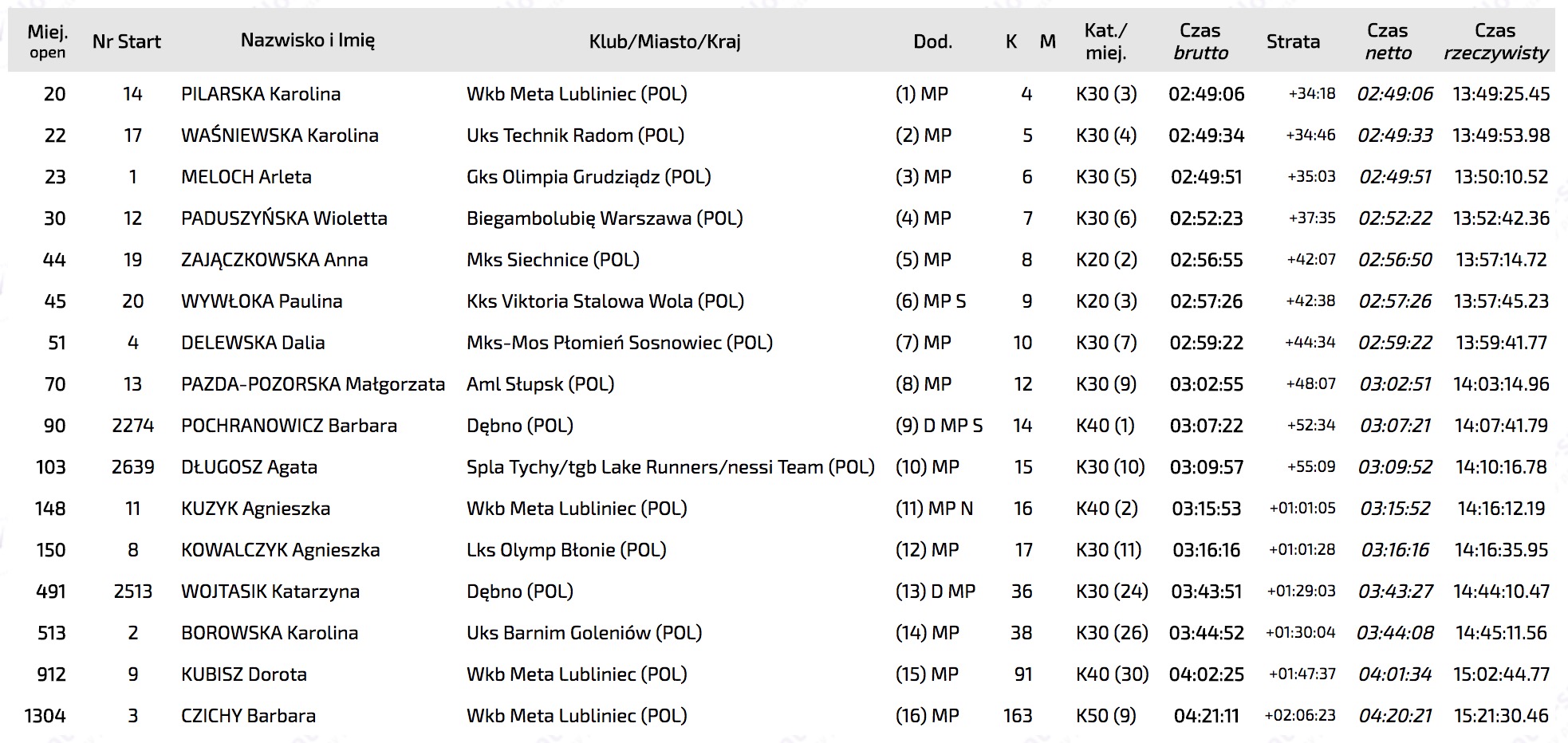Click the name MELOCH Arleta
Screen dimensions: 1568x743
[x=246, y=177]
